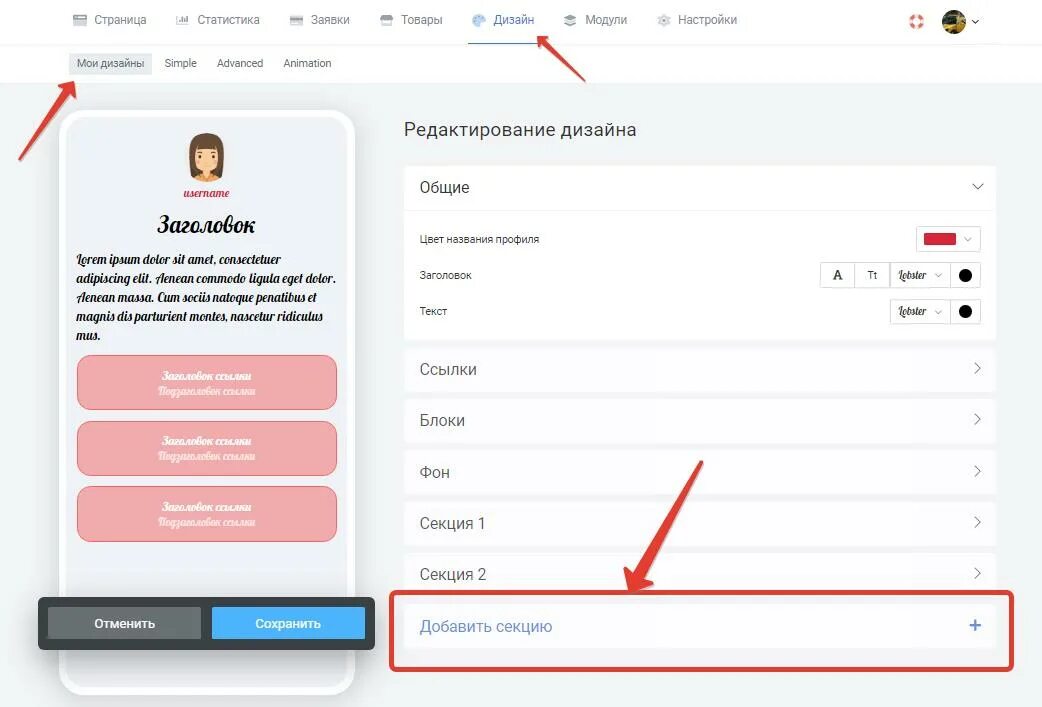Open the Заголовок Lobster font dropdown
The image size is (1042, 707).
(x=920, y=275)
